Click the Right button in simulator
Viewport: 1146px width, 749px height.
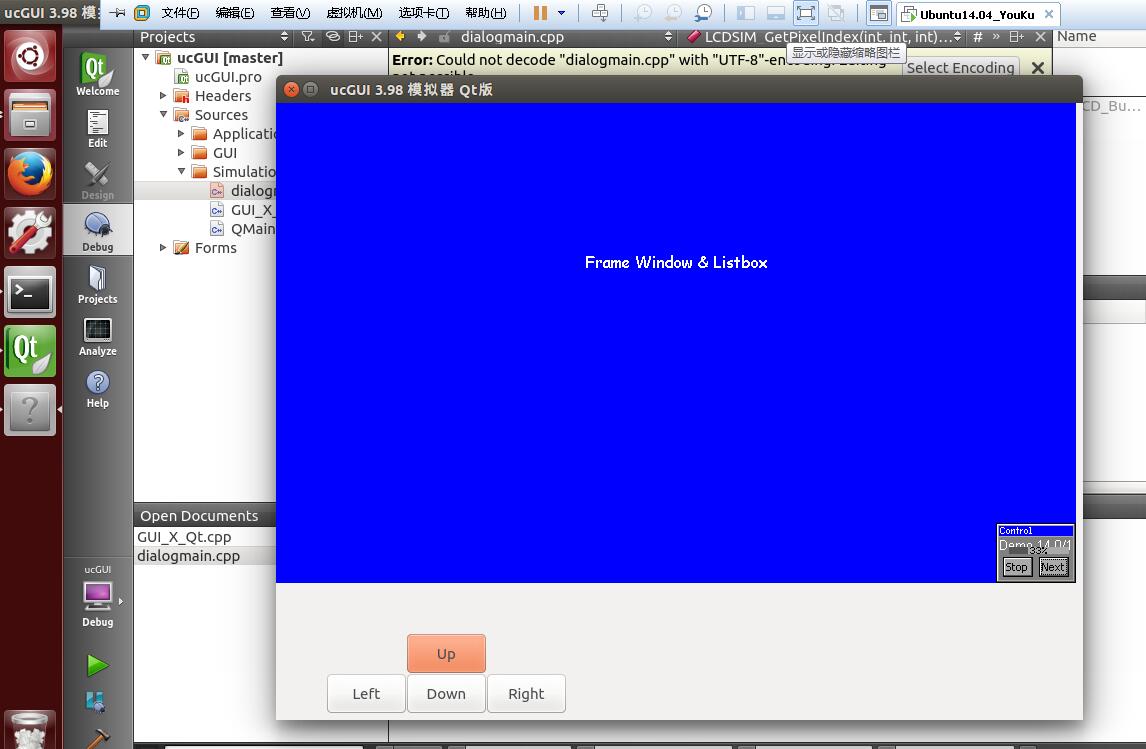(x=526, y=693)
